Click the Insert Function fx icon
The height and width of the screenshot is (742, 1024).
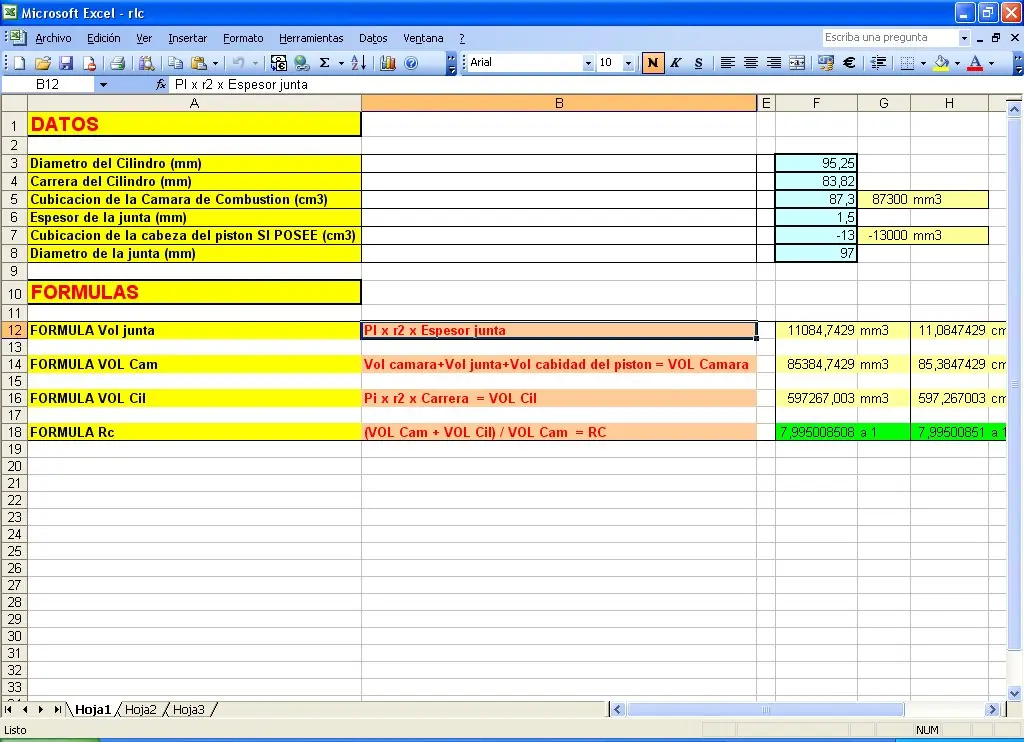pyautogui.click(x=161, y=84)
